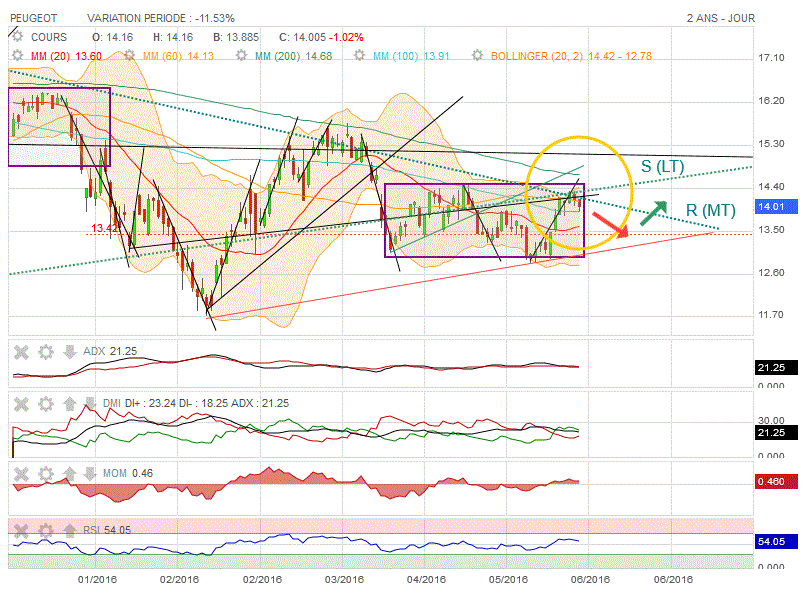This screenshot has height=597, width=808.
Task: Move the MOM panel up
Action: [x=70, y=474]
